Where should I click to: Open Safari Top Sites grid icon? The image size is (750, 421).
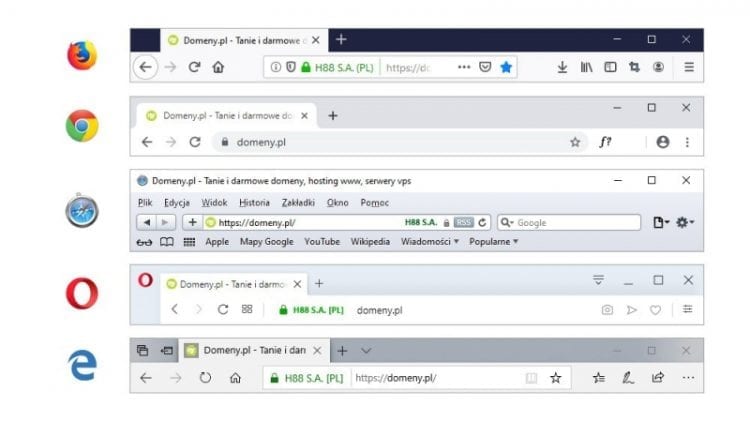pyautogui.click(x=189, y=242)
